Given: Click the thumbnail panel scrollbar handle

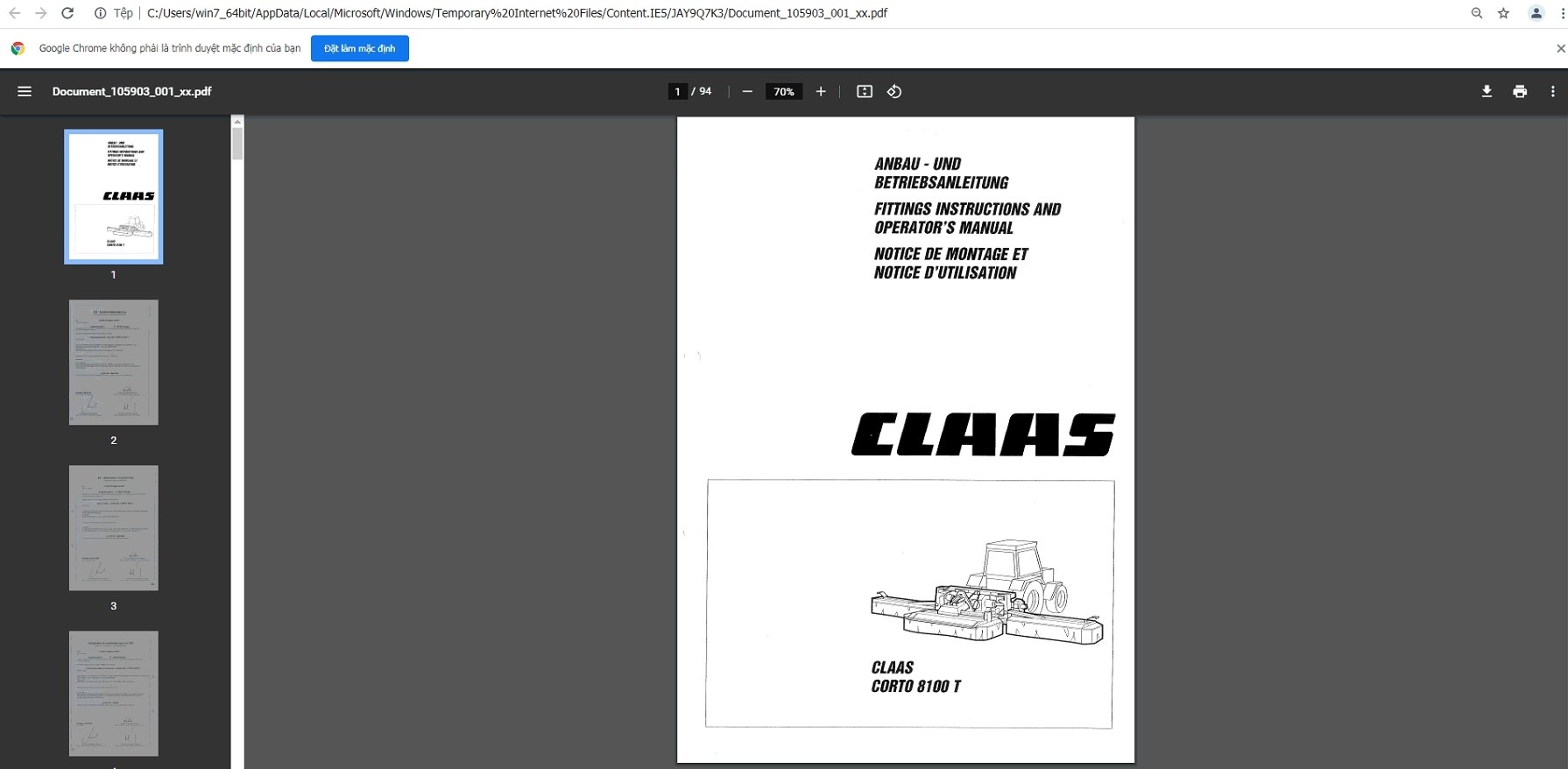Looking at the screenshot, I should 237,144.
